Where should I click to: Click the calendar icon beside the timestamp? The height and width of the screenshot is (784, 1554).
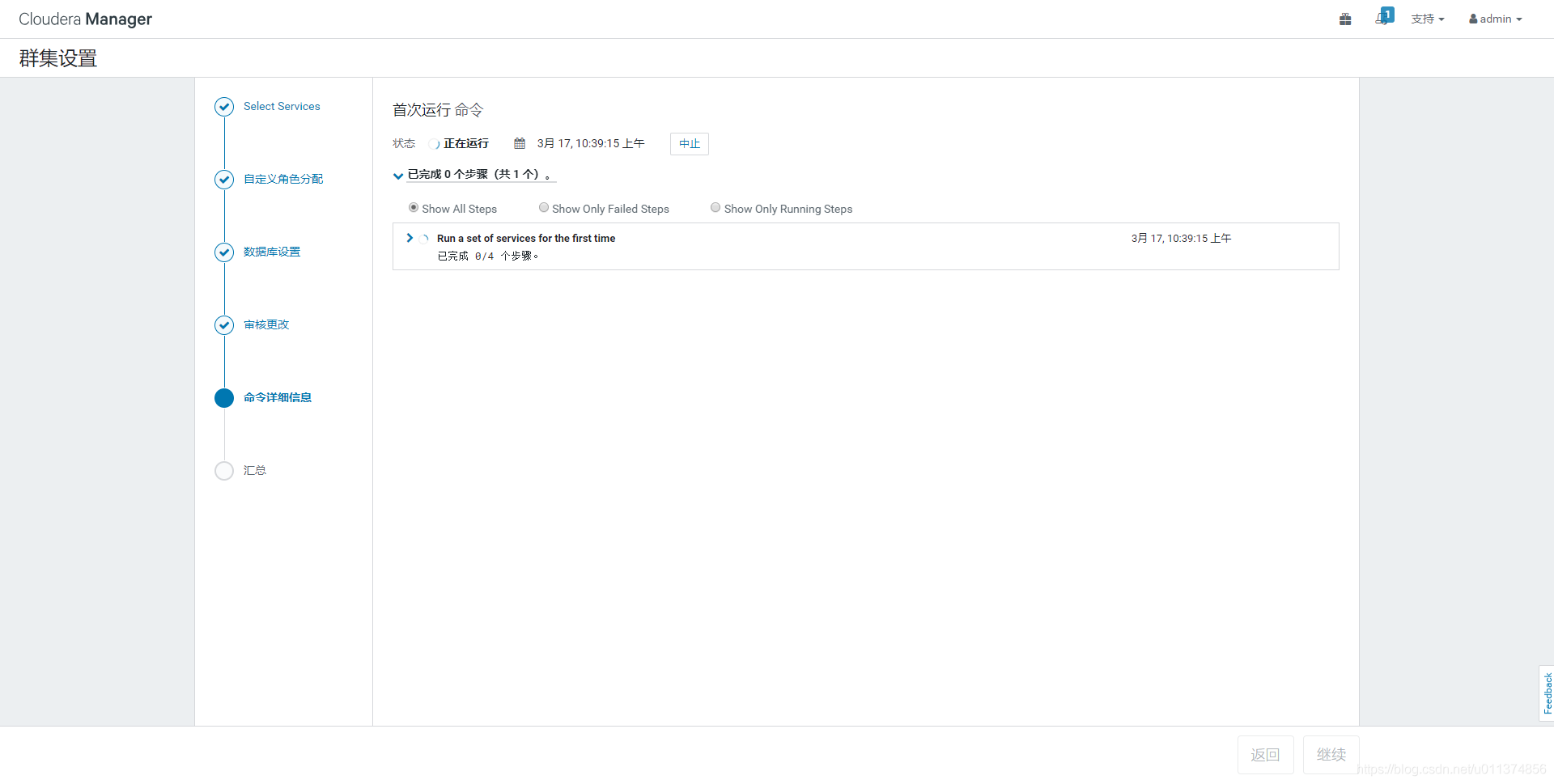click(x=519, y=143)
